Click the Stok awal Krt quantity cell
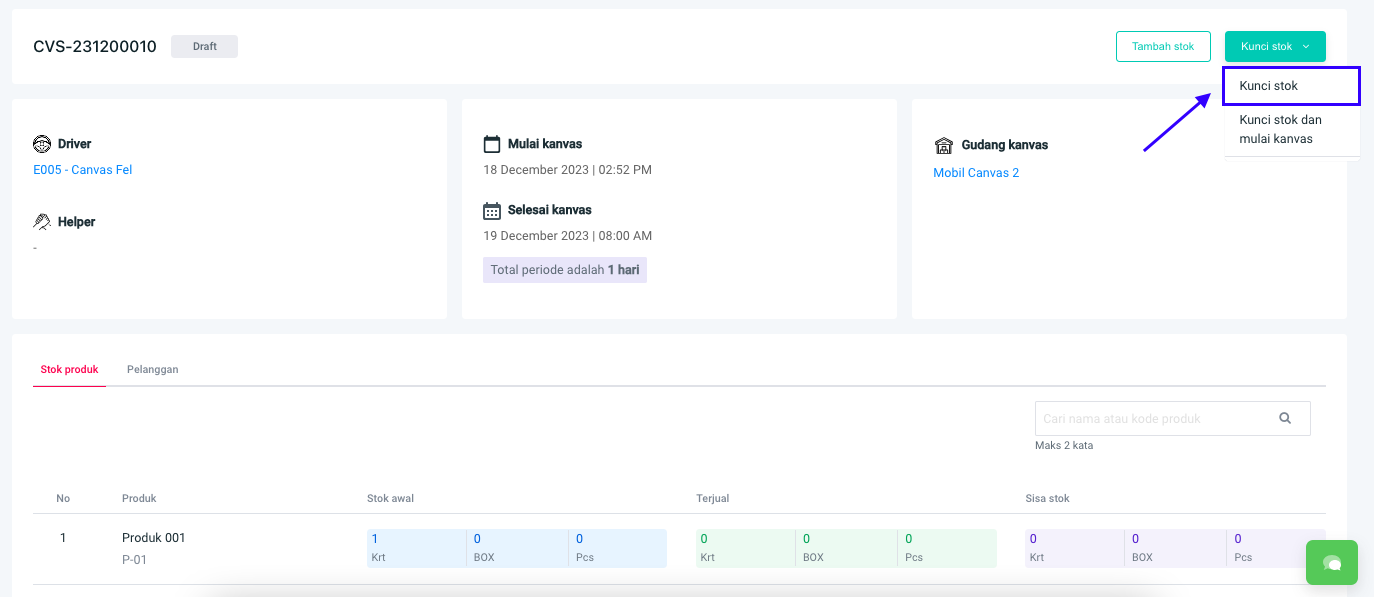 click(x=415, y=548)
